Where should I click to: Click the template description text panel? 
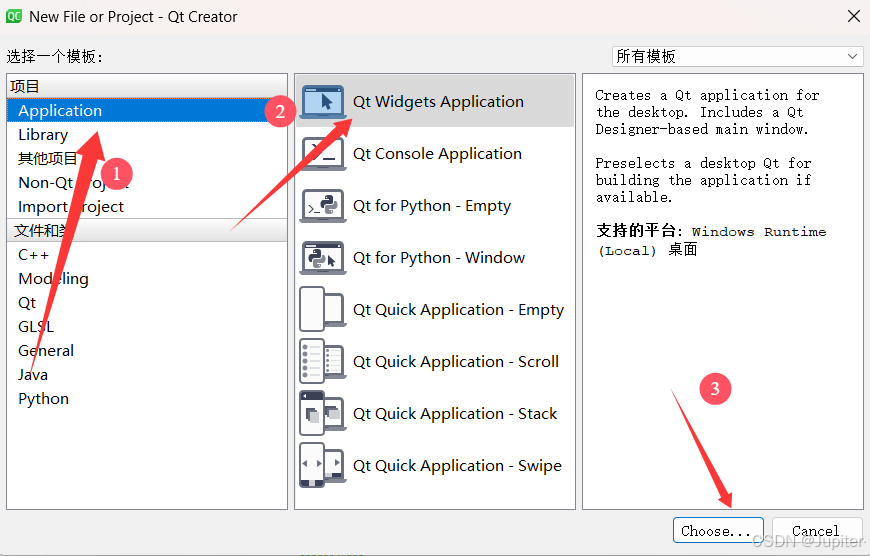point(722,291)
